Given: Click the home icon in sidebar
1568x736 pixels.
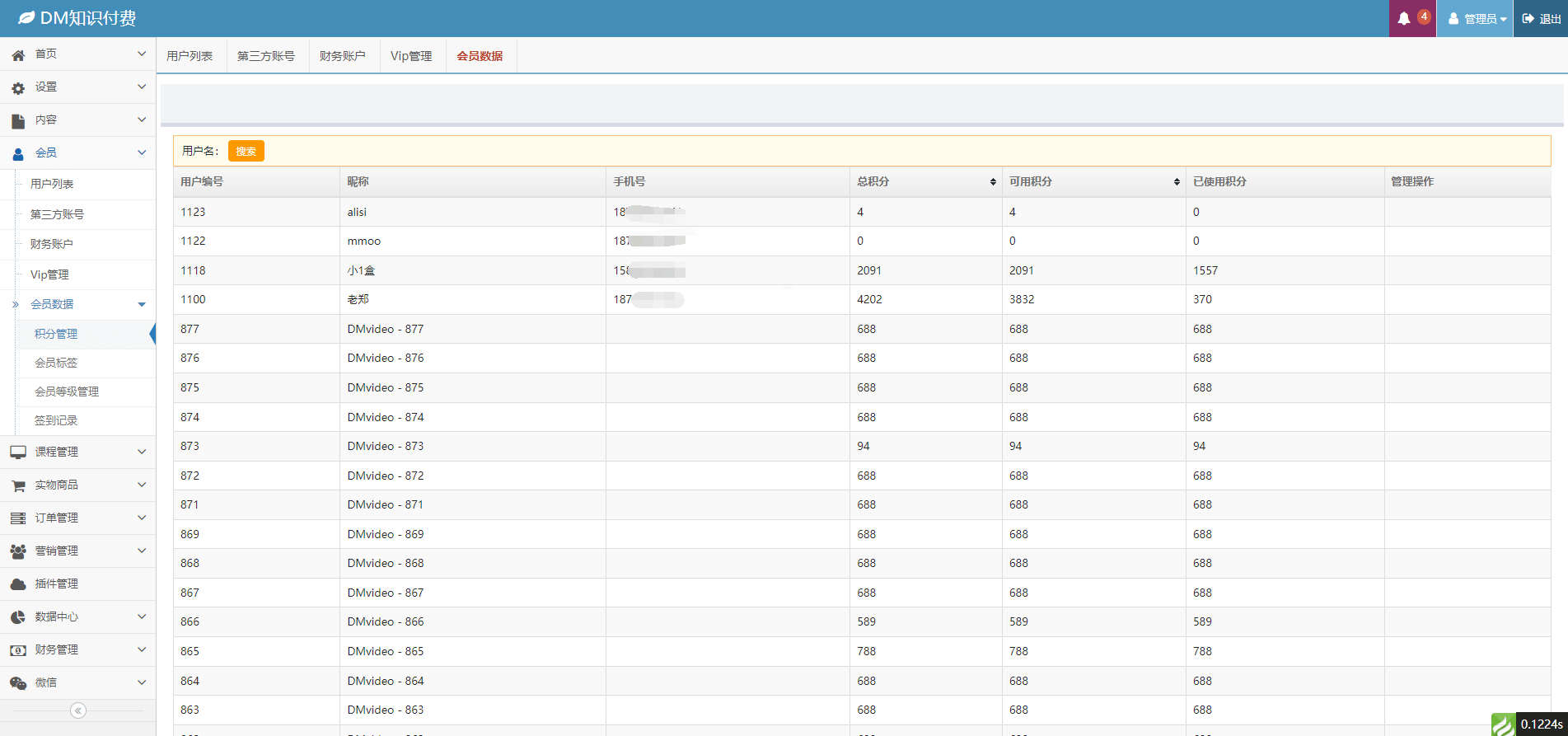Looking at the screenshot, I should coord(18,54).
